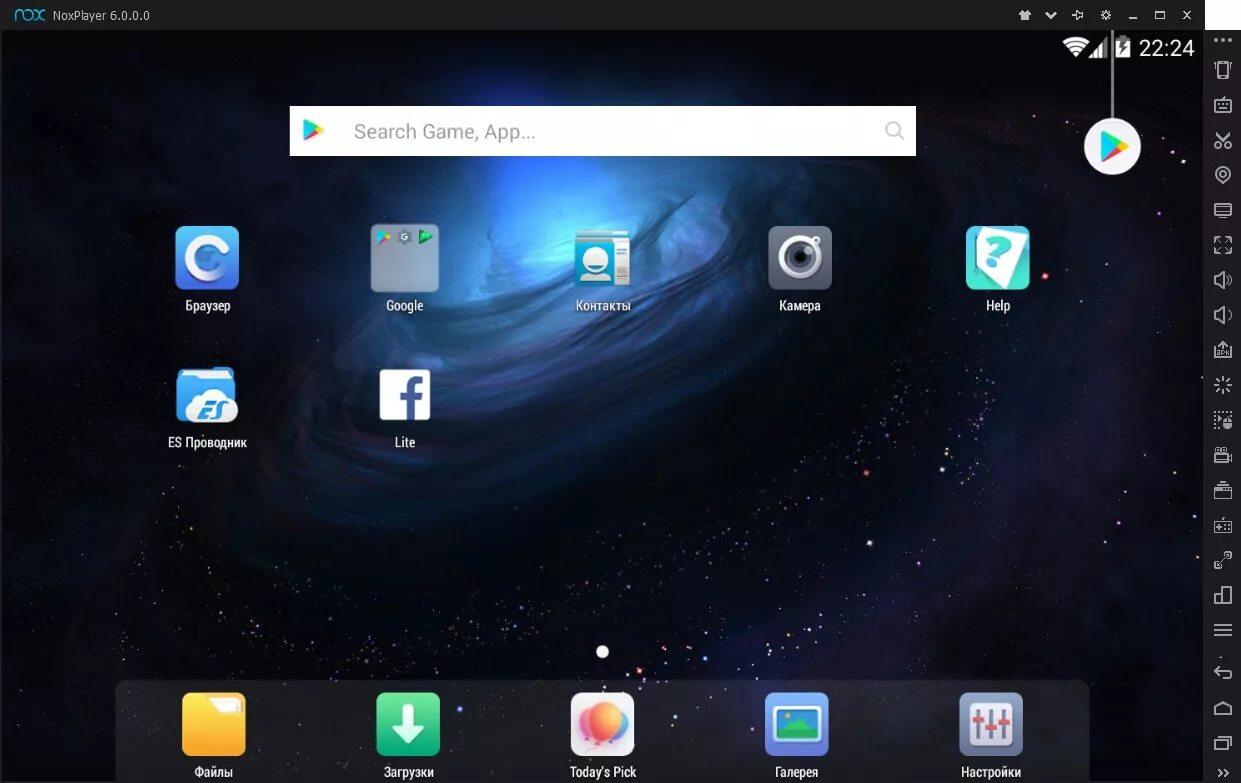Open Файлы in the dock
Viewport: 1241px width, 783px height.
pos(214,724)
